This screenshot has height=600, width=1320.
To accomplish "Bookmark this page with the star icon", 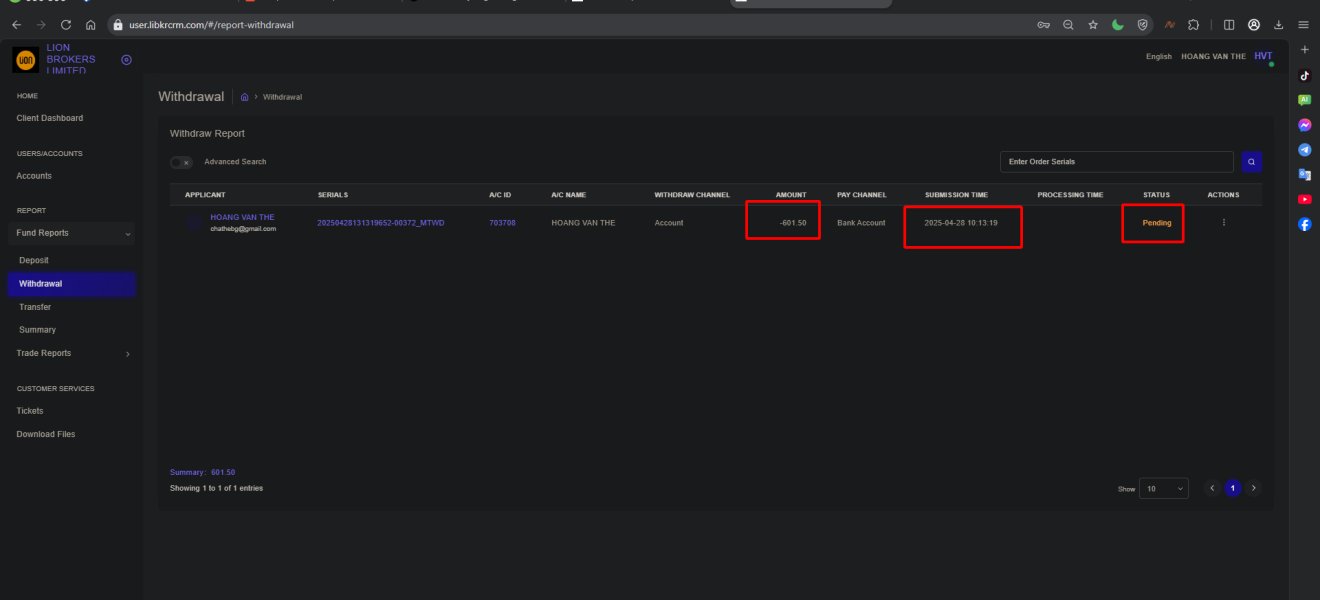I will click(x=1093, y=25).
